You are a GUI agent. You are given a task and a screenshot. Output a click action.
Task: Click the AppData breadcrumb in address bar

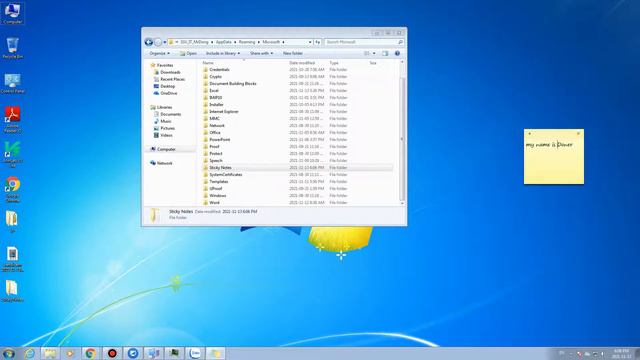(x=223, y=42)
